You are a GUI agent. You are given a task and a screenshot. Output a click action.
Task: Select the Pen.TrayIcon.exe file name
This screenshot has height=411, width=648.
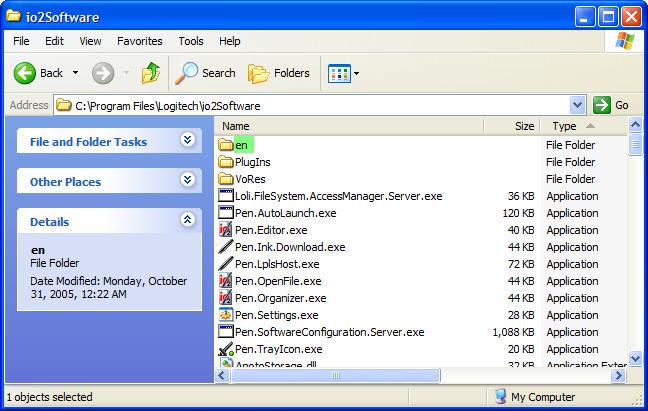(x=279, y=349)
